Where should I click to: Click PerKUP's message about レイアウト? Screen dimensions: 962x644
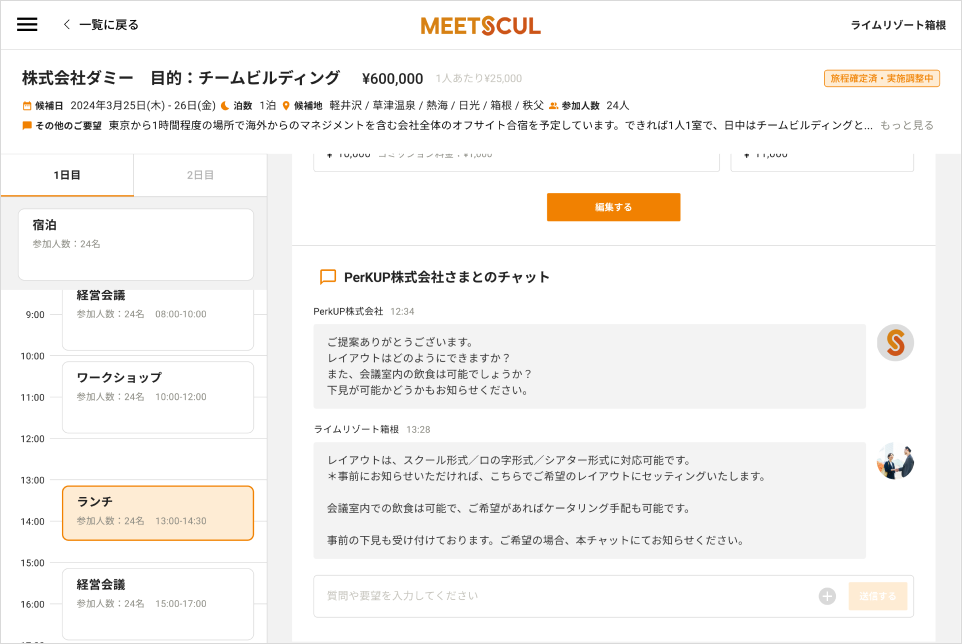coord(590,366)
